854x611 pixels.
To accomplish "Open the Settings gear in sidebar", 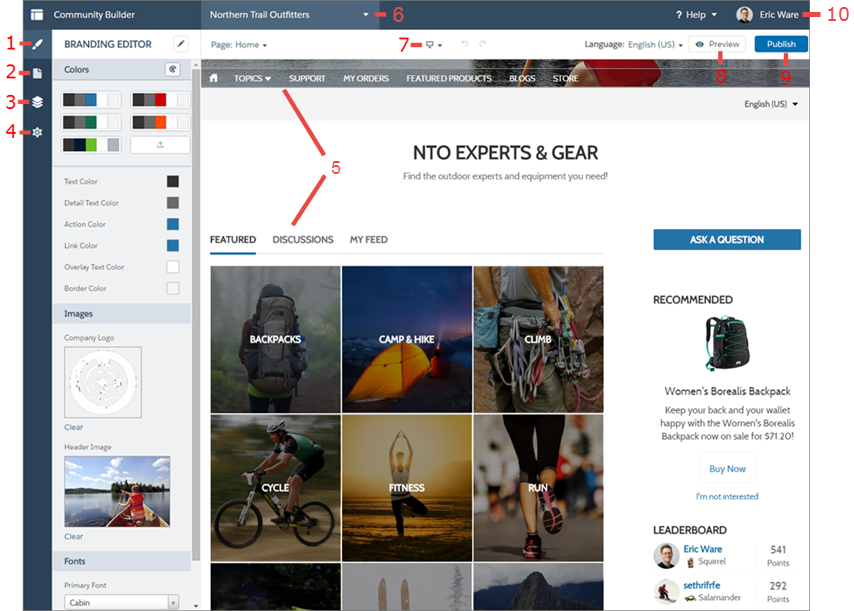I will coord(37,132).
